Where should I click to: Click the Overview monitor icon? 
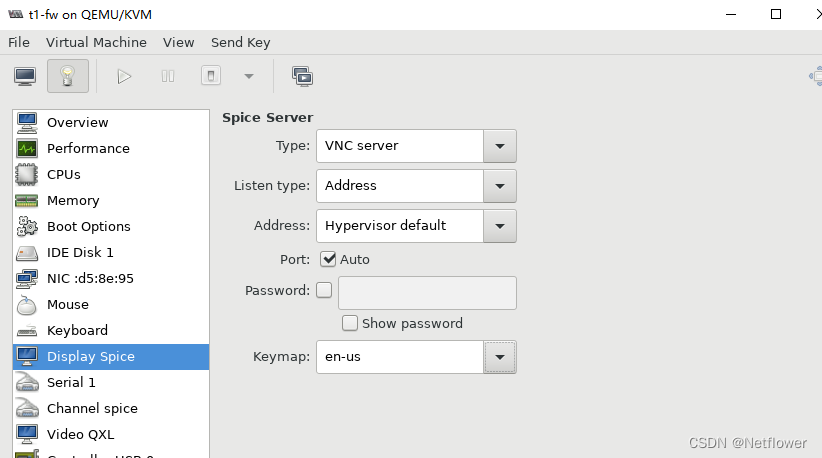coord(27,123)
